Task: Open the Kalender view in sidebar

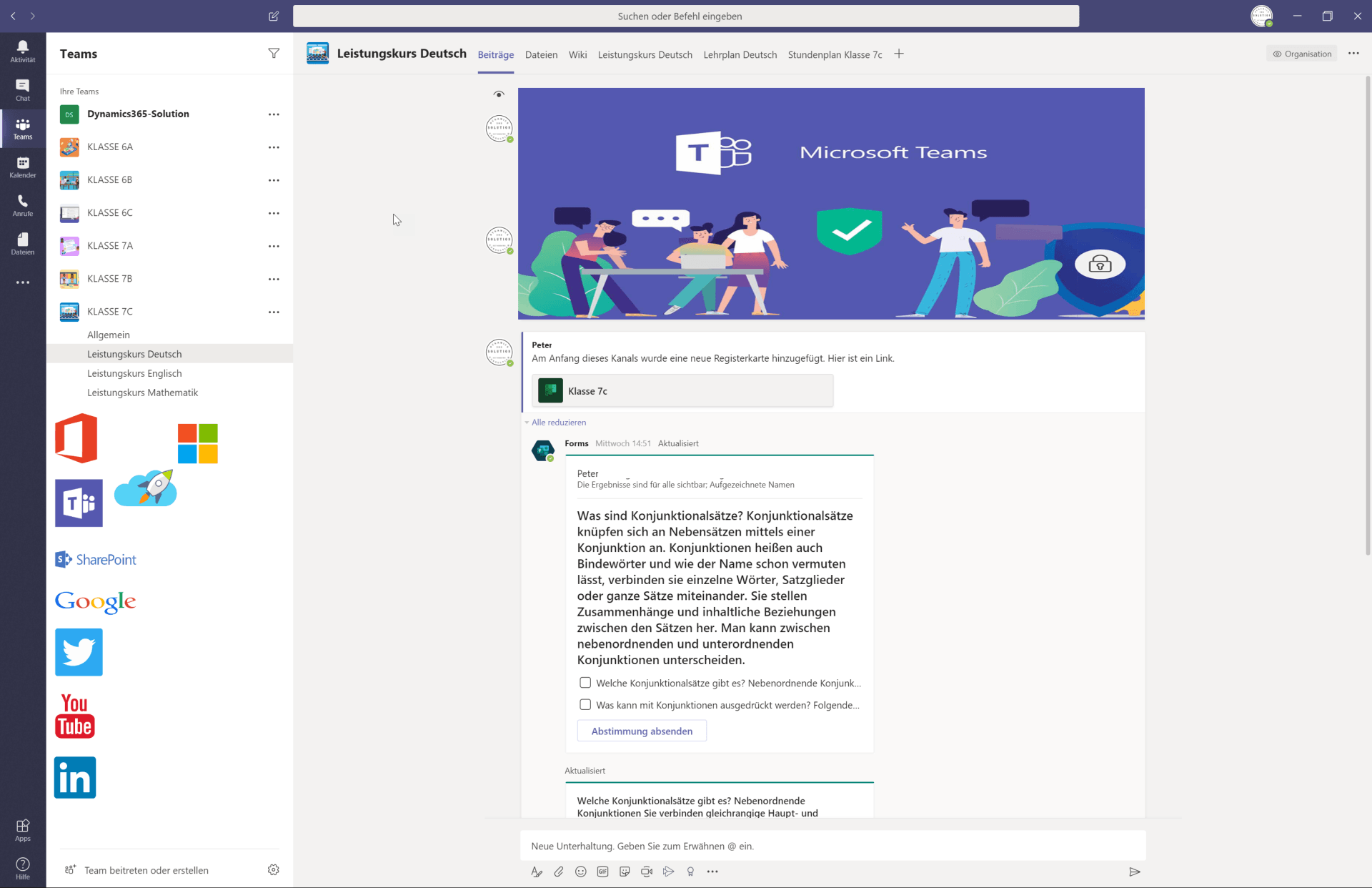Action: click(23, 167)
